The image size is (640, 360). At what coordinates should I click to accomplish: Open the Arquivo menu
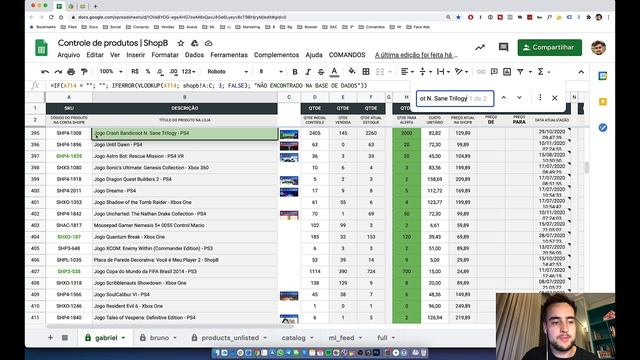click(69, 55)
